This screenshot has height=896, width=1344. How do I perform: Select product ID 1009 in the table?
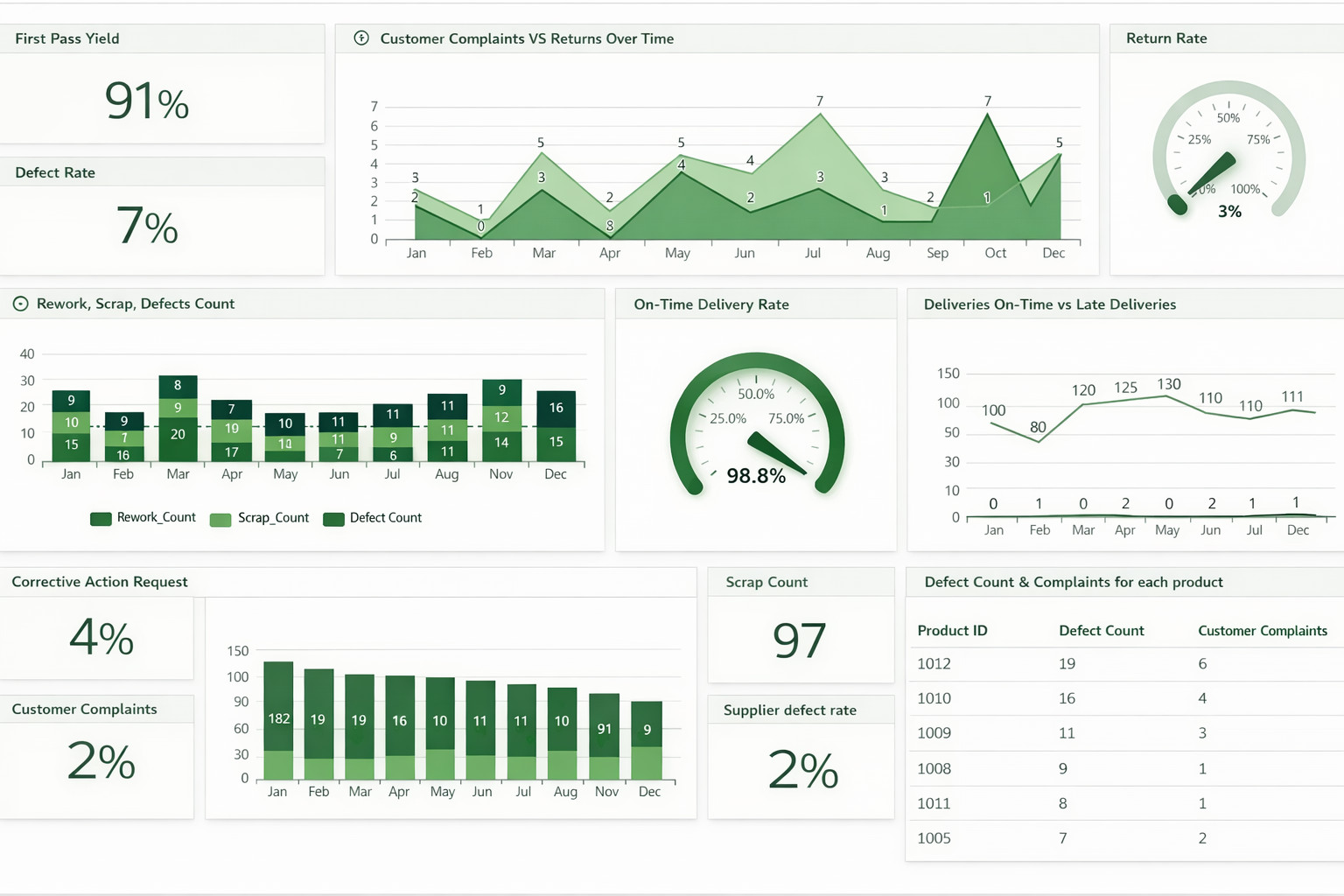[934, 733]
